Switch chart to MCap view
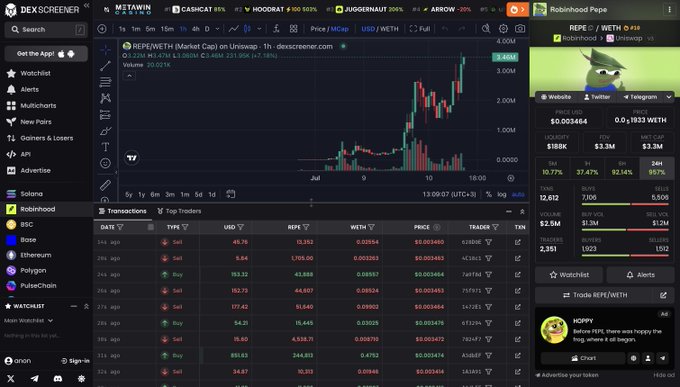680x387 pixels. [340, 29]
